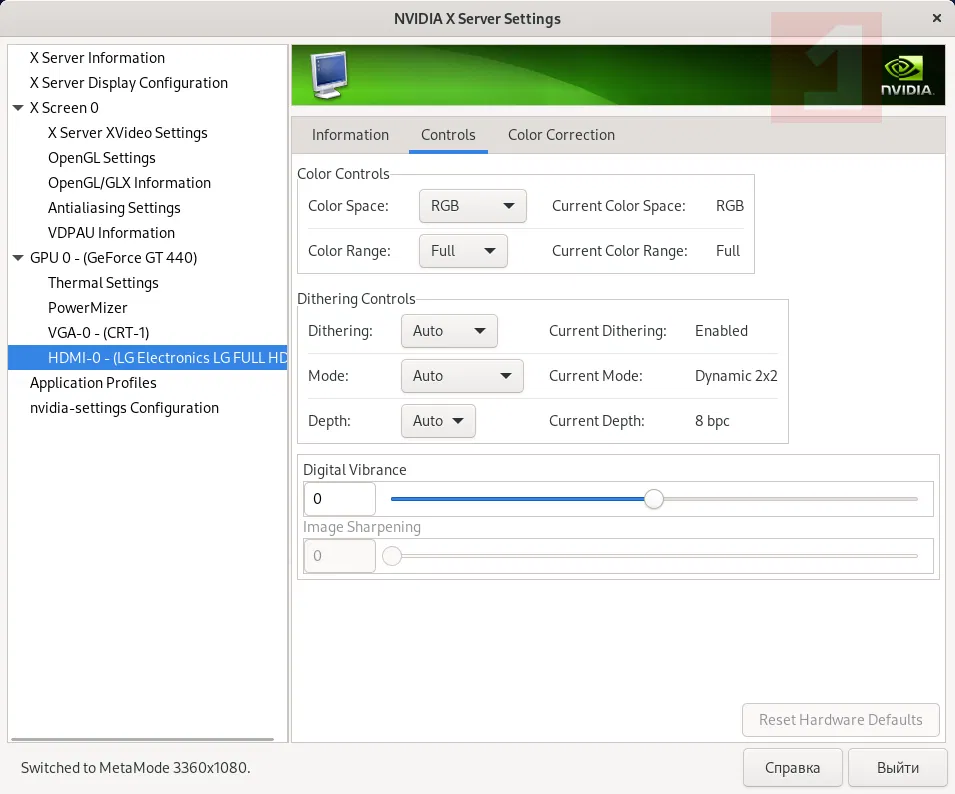The height and width of the screenshot is (794, 955).
Task: Close the NVIDIA X Server Settings window
Action: pyautogui.click(x=937, y=18)
